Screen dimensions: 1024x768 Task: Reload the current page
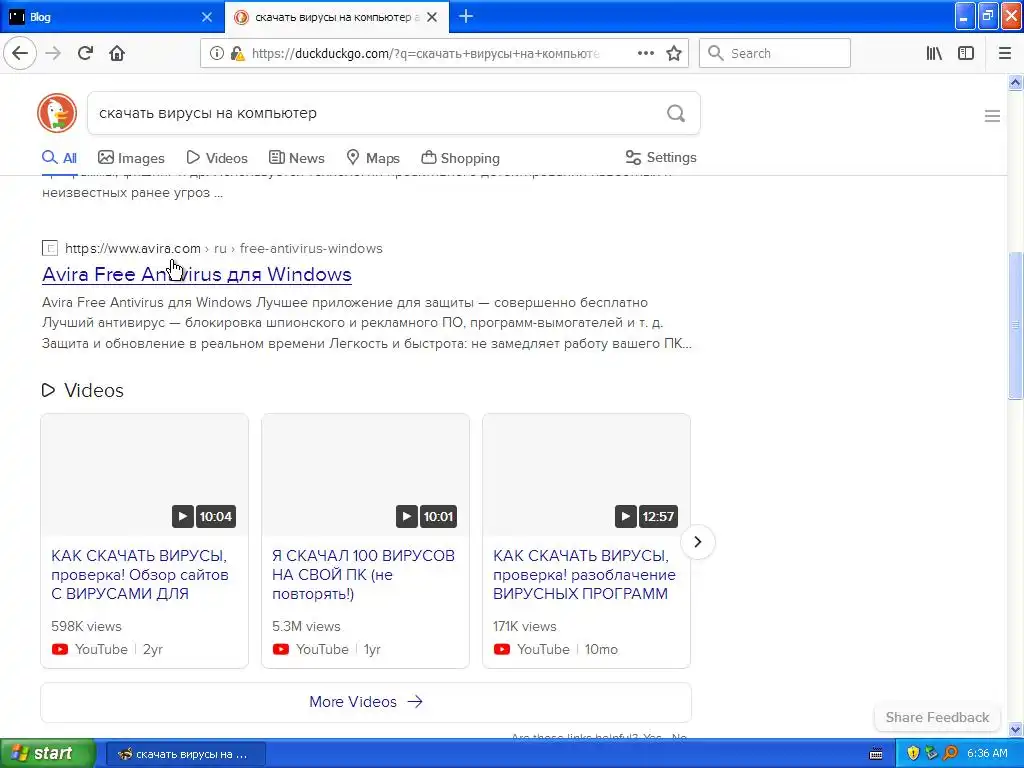[x=86, y=53]
